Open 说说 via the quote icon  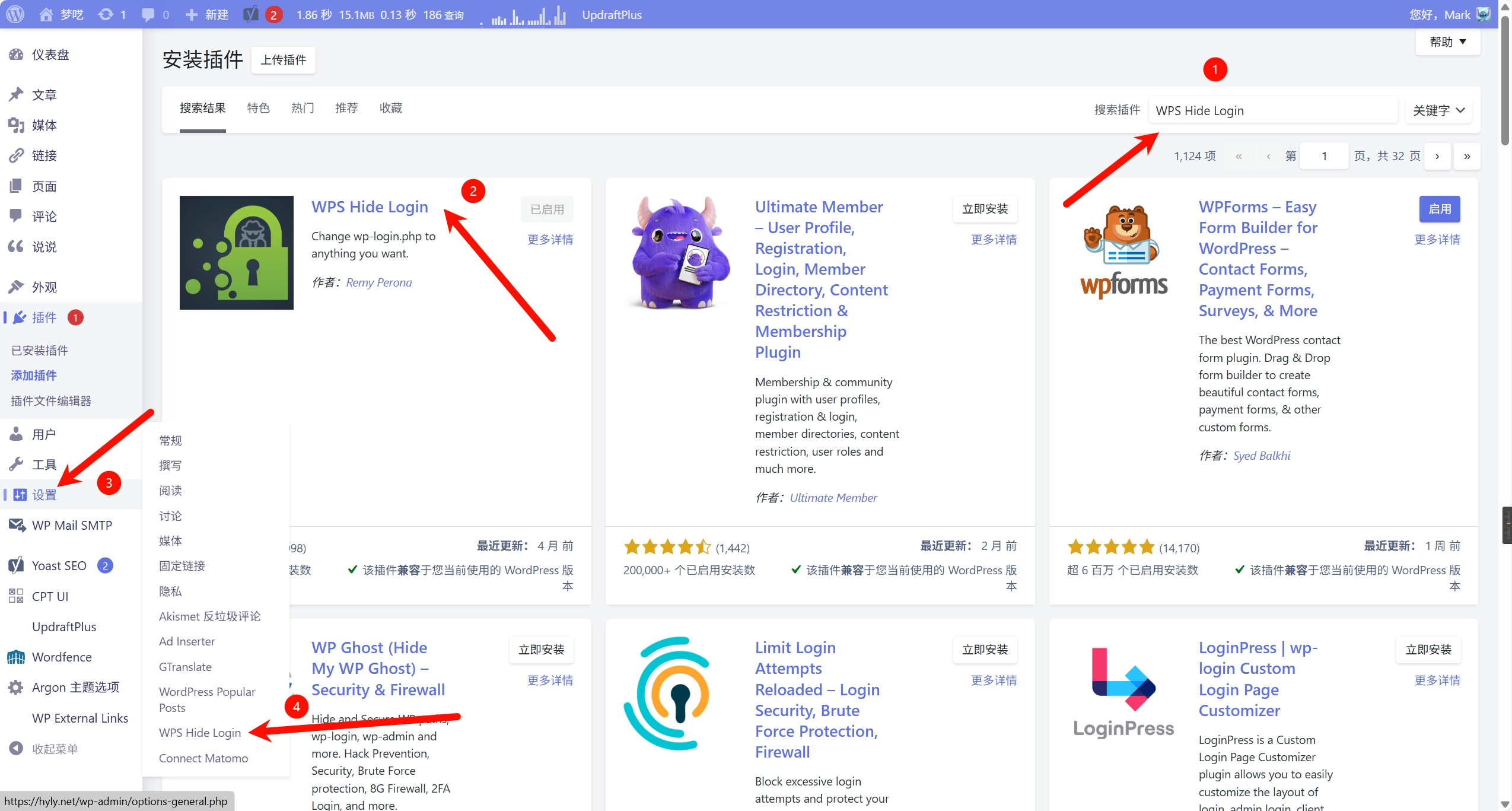[16, 247]
